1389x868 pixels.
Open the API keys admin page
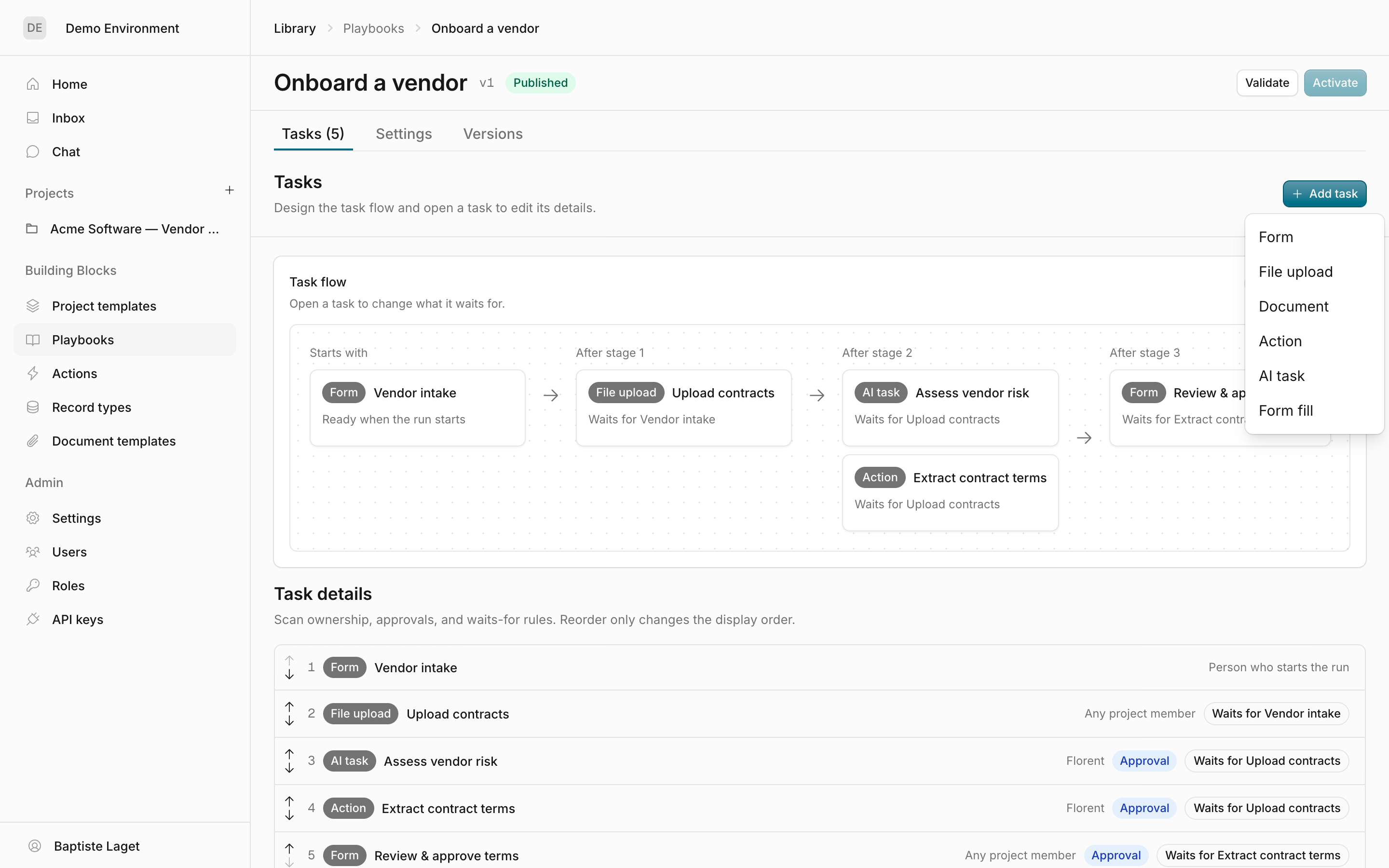point(124,619)
